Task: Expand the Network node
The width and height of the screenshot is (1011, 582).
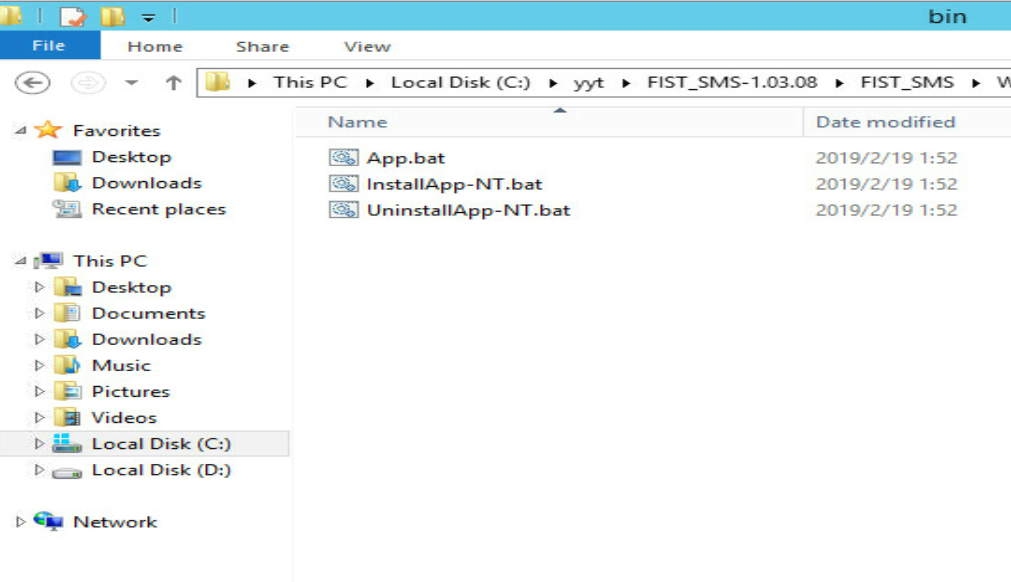Action: pyautogui.click(x=20, y=521)
